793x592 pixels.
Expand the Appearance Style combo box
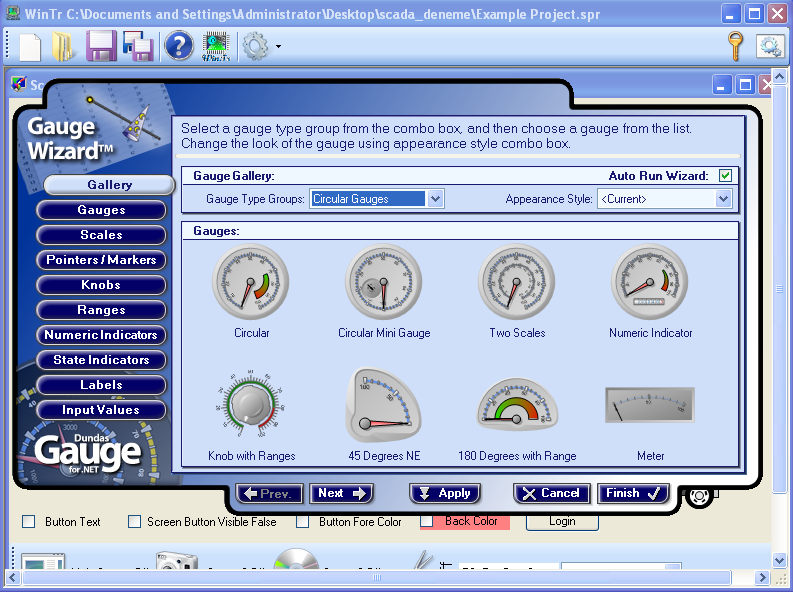[x=724, y=199]
